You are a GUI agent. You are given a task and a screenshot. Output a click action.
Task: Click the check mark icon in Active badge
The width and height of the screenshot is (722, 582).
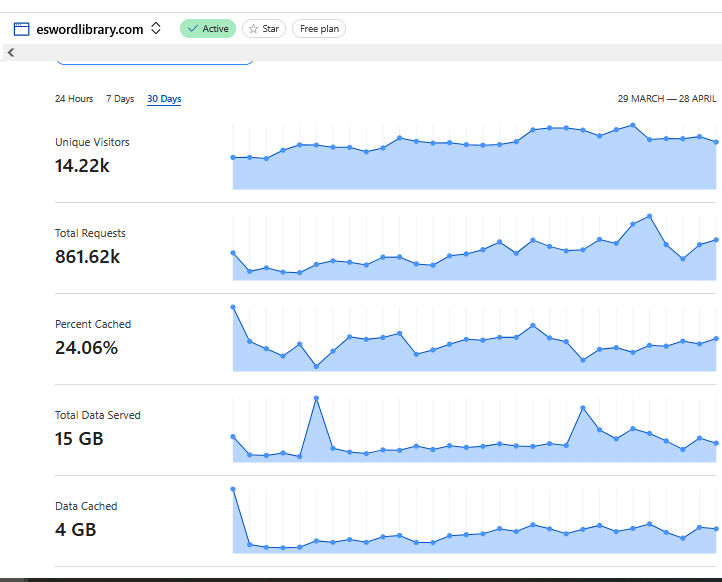click(x=193, y=29)
